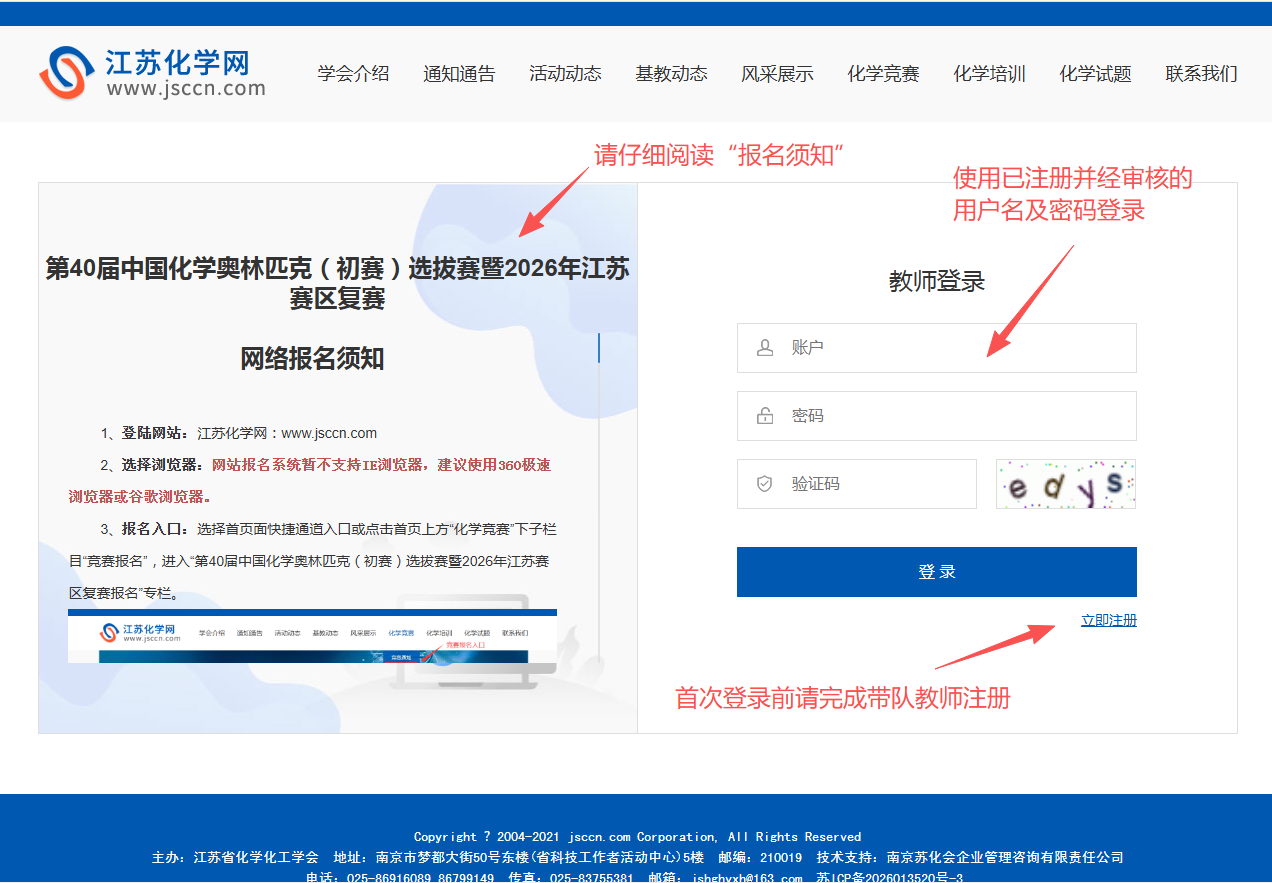Screen dimensions: 1272x883
Task: Focus the 账户 username input field
Action: point(937,348)
